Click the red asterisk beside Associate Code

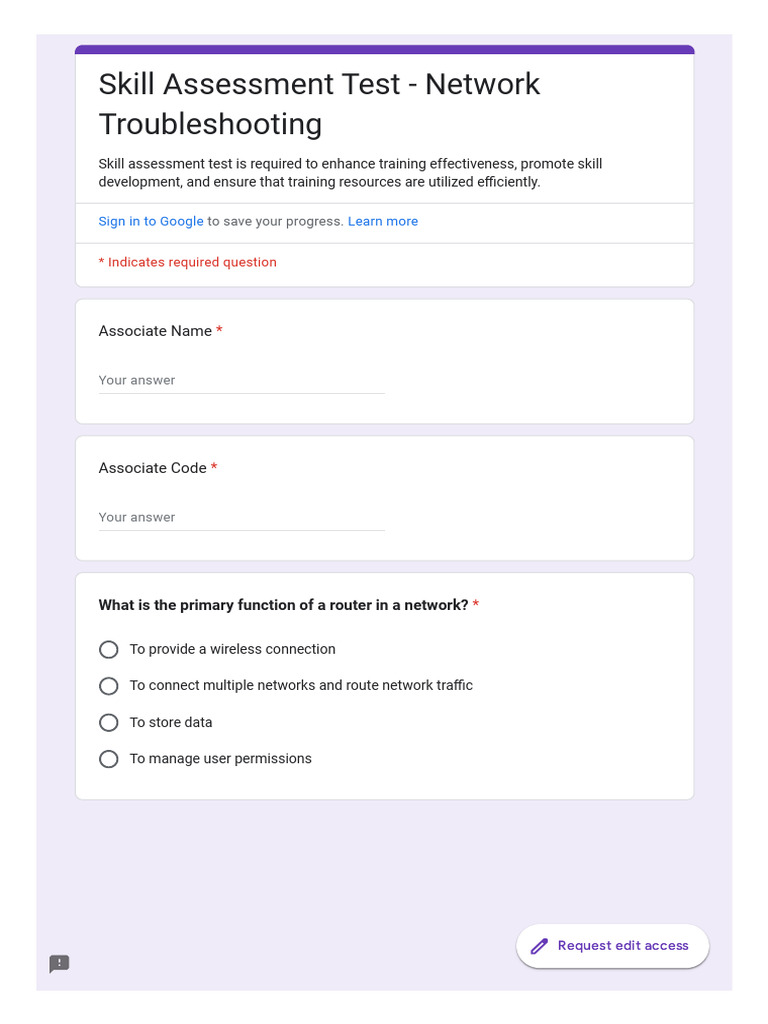(x=214, y=468)
